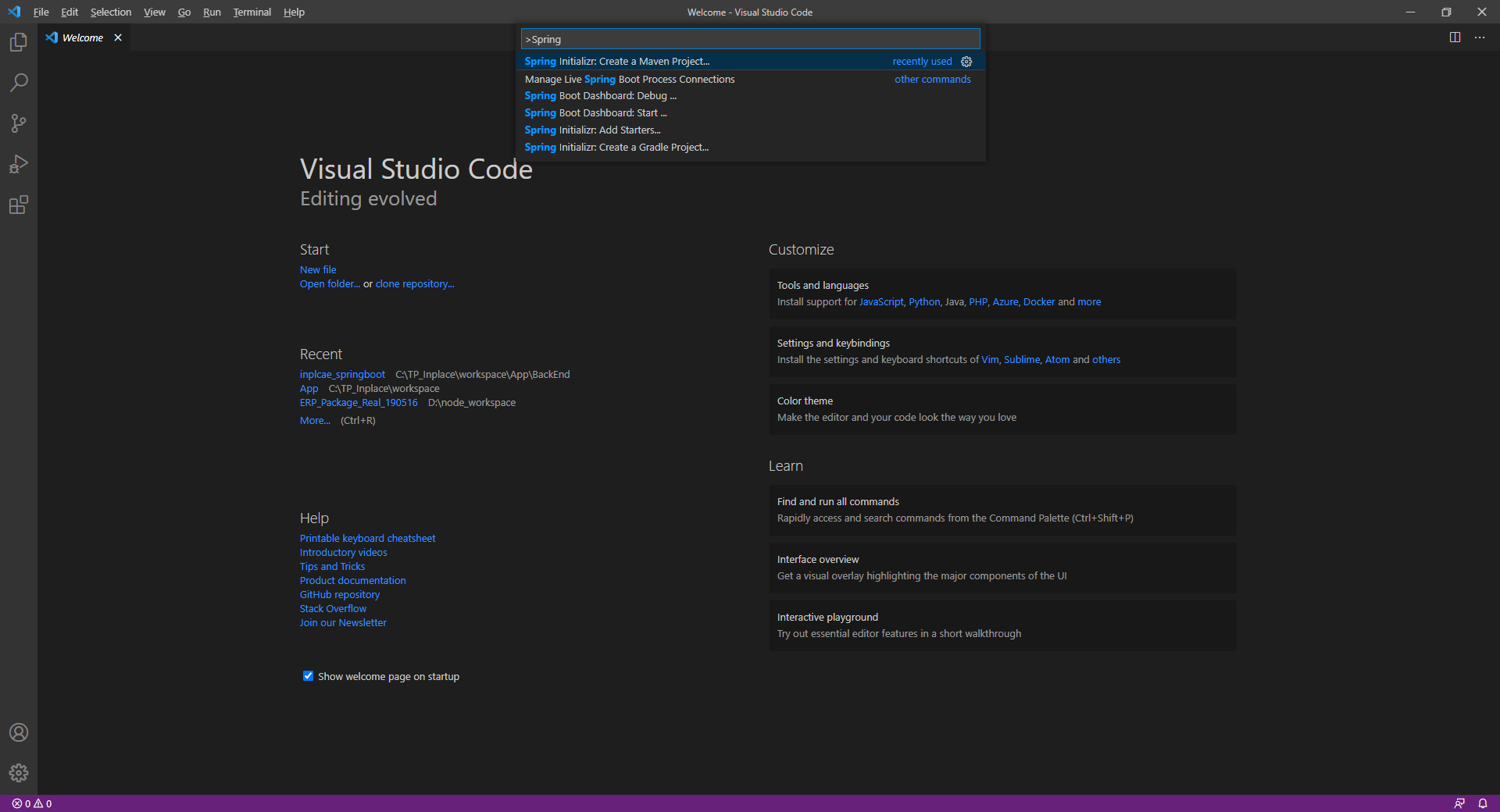
Task: Install Atom keybindings link
Action: (1057, 360)
